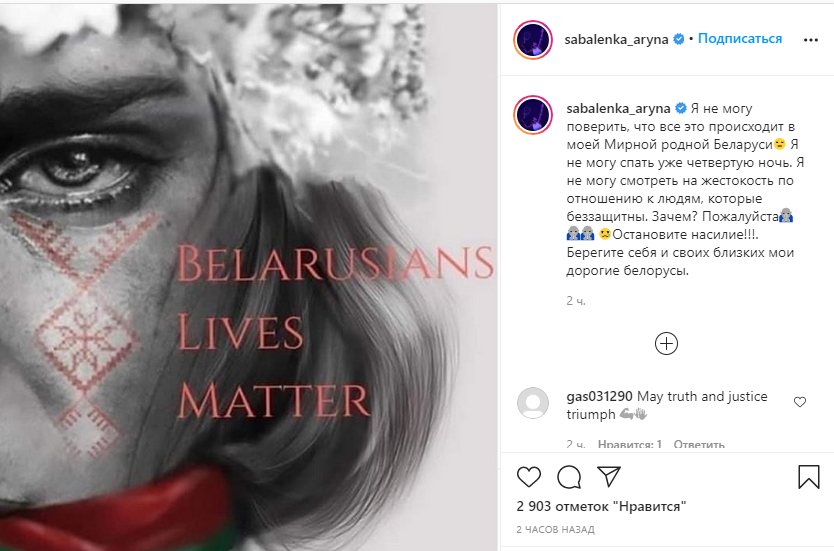Open sabalenka_aryna profile from header username

616,39
